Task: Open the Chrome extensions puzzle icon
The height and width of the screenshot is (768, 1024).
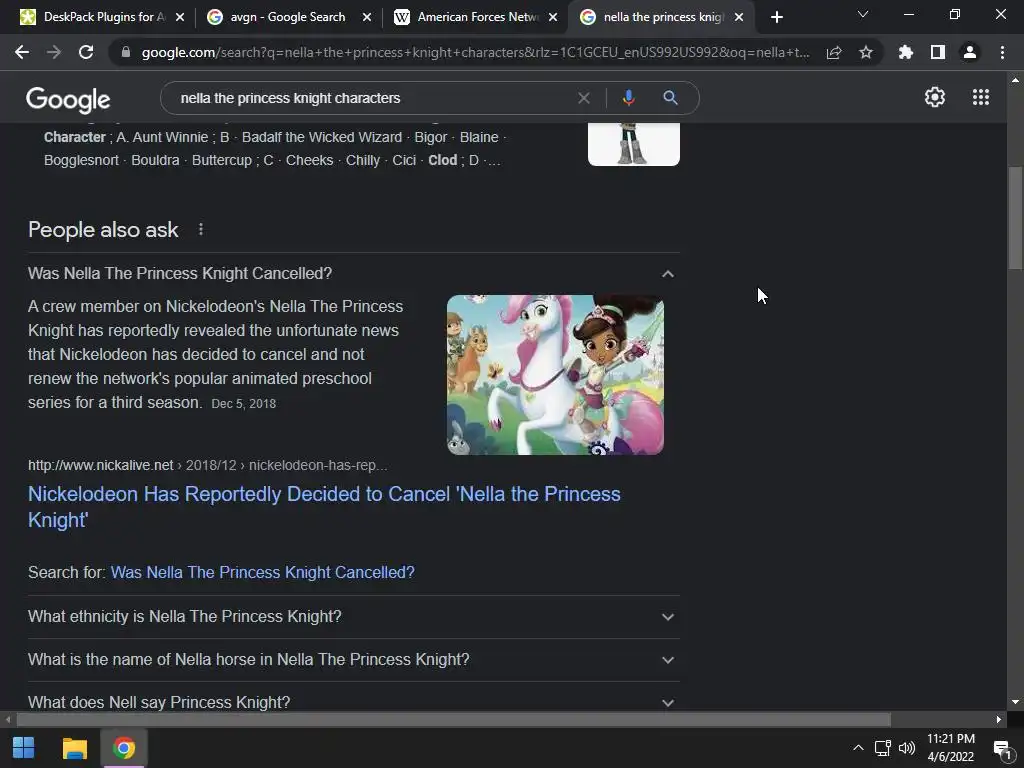Action: coord(906,52)
